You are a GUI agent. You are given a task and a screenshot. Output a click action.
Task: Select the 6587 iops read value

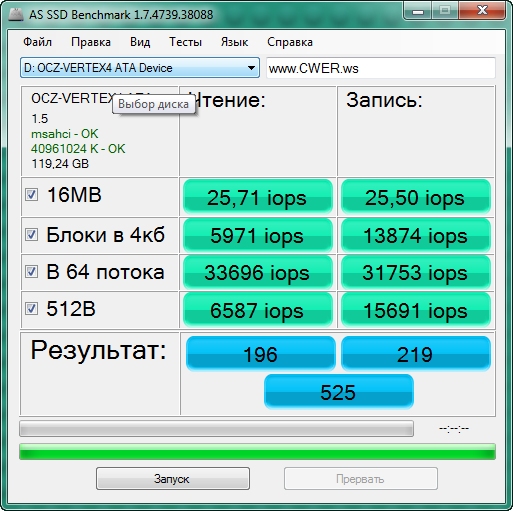(x=257, y=310)
